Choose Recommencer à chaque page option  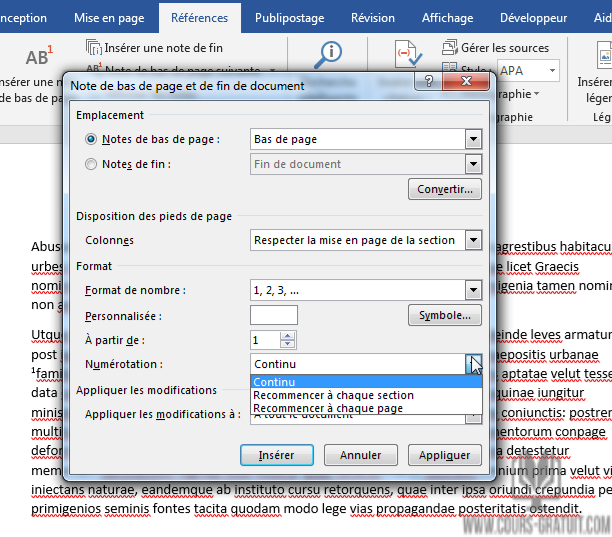pyautogui.click(x=327, y=408)
